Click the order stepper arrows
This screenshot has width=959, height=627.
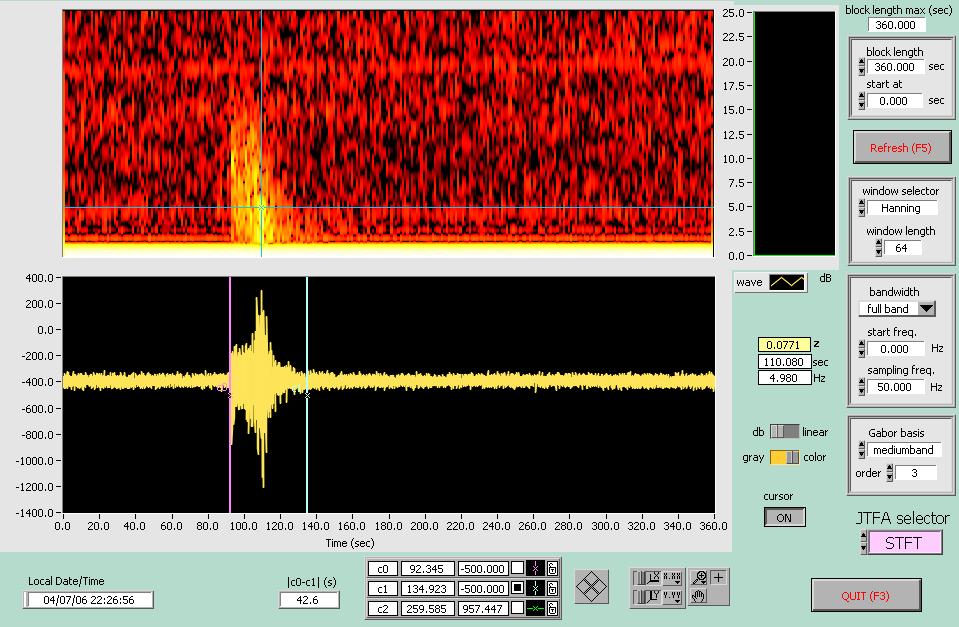(x=890, y=473)
